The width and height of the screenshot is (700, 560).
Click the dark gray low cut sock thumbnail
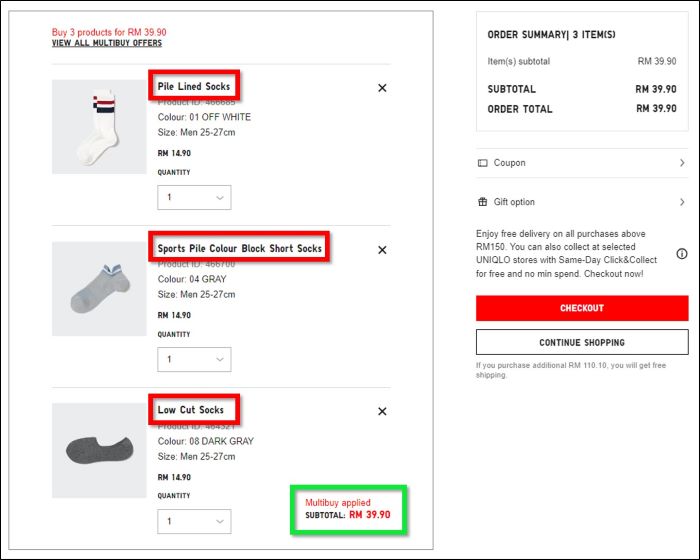99,451
